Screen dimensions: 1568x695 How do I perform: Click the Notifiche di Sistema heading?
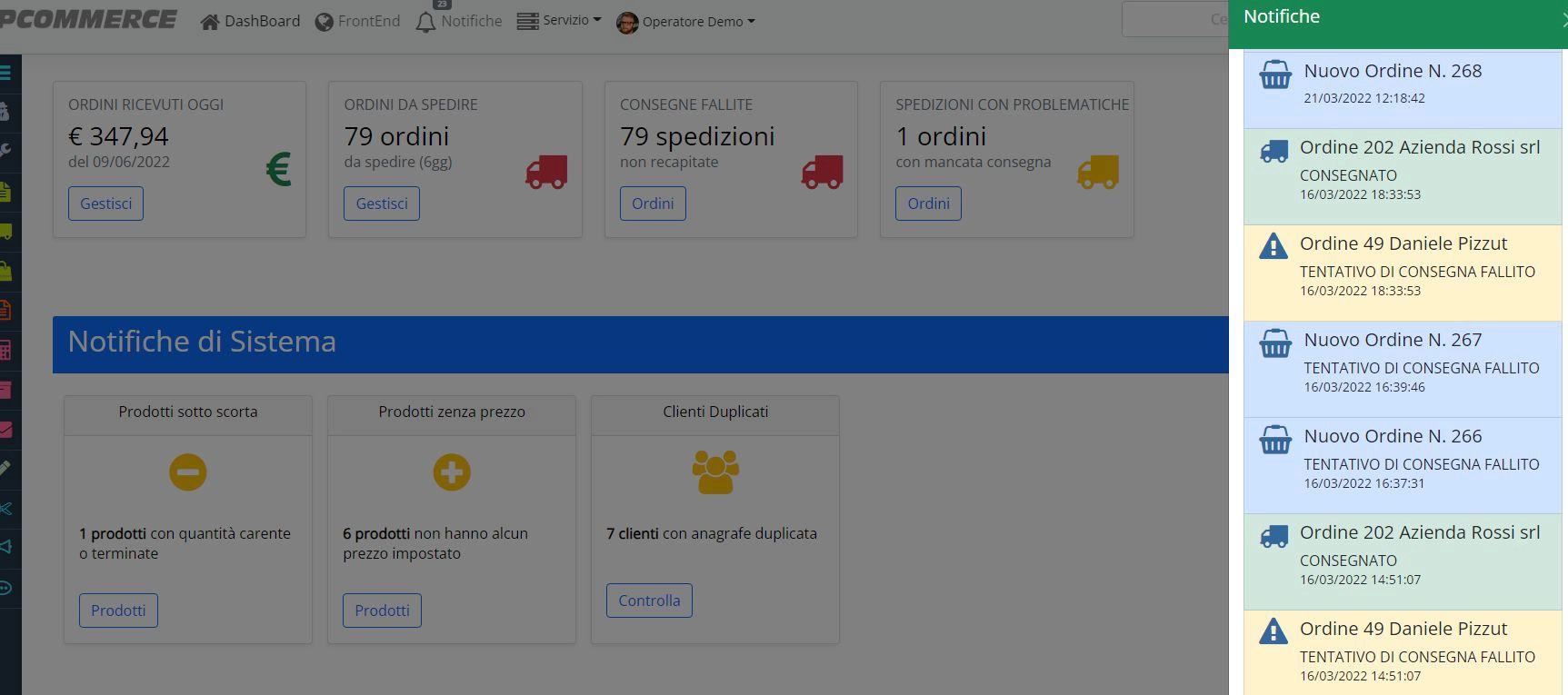[202, 342]
